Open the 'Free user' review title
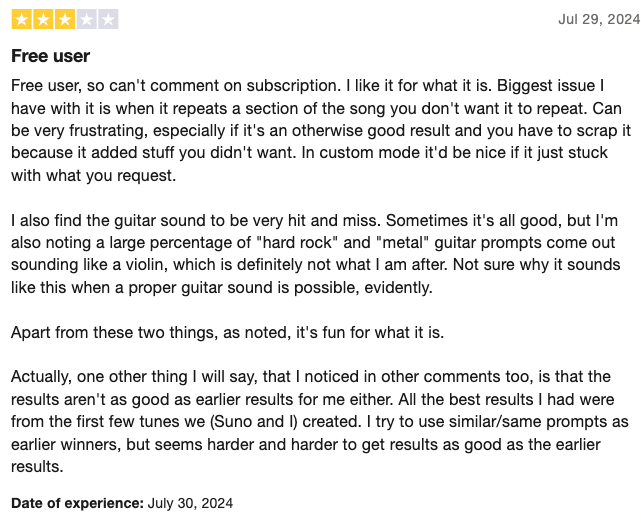The height and width of the screenshot is (523, 641). click(50, 56)
